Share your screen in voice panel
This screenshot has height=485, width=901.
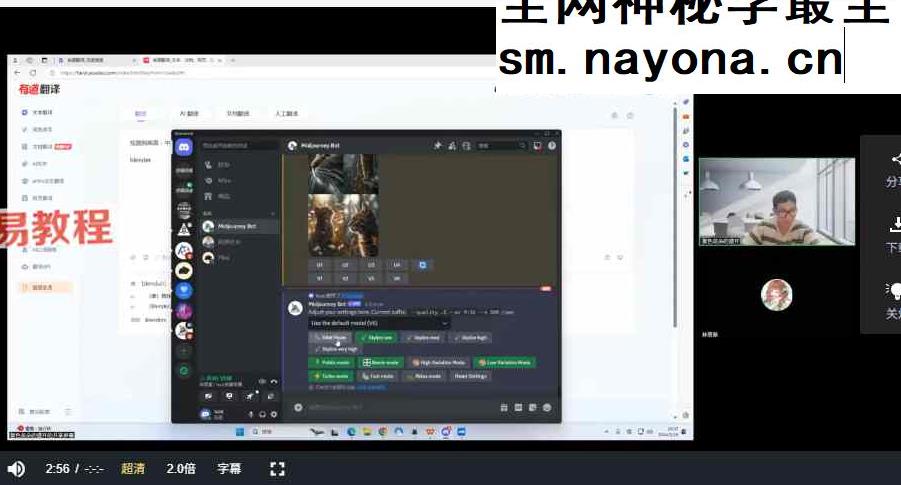(229, 396)
